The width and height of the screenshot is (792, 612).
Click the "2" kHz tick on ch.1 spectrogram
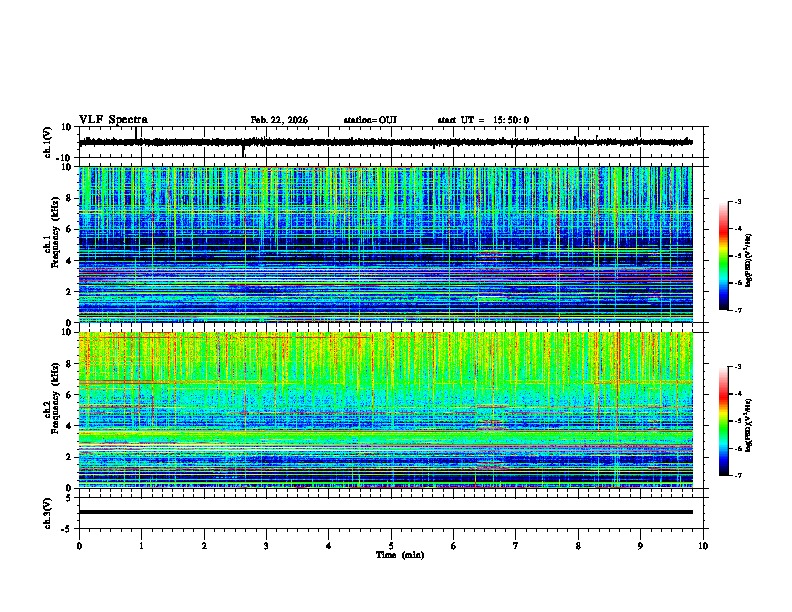70,291
